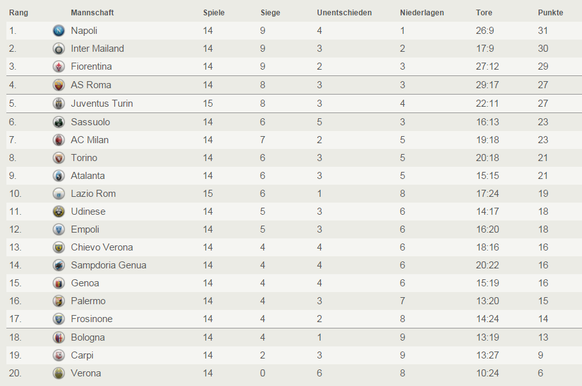Image resolution: width=582 pixels, height=386 pixels.
Task: Click the Inter Mailand club crest
Action: (59, 49)
